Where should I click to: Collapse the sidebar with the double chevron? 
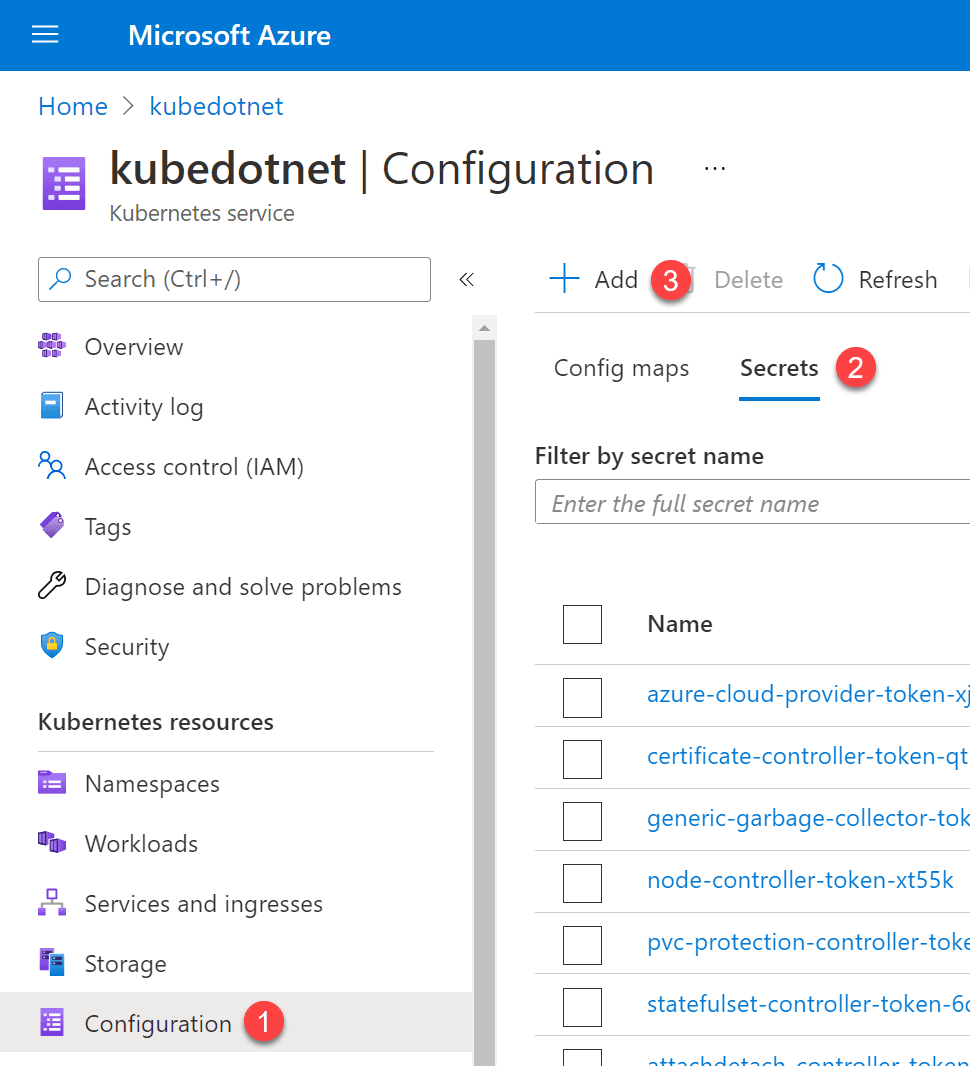coord(466,280)
